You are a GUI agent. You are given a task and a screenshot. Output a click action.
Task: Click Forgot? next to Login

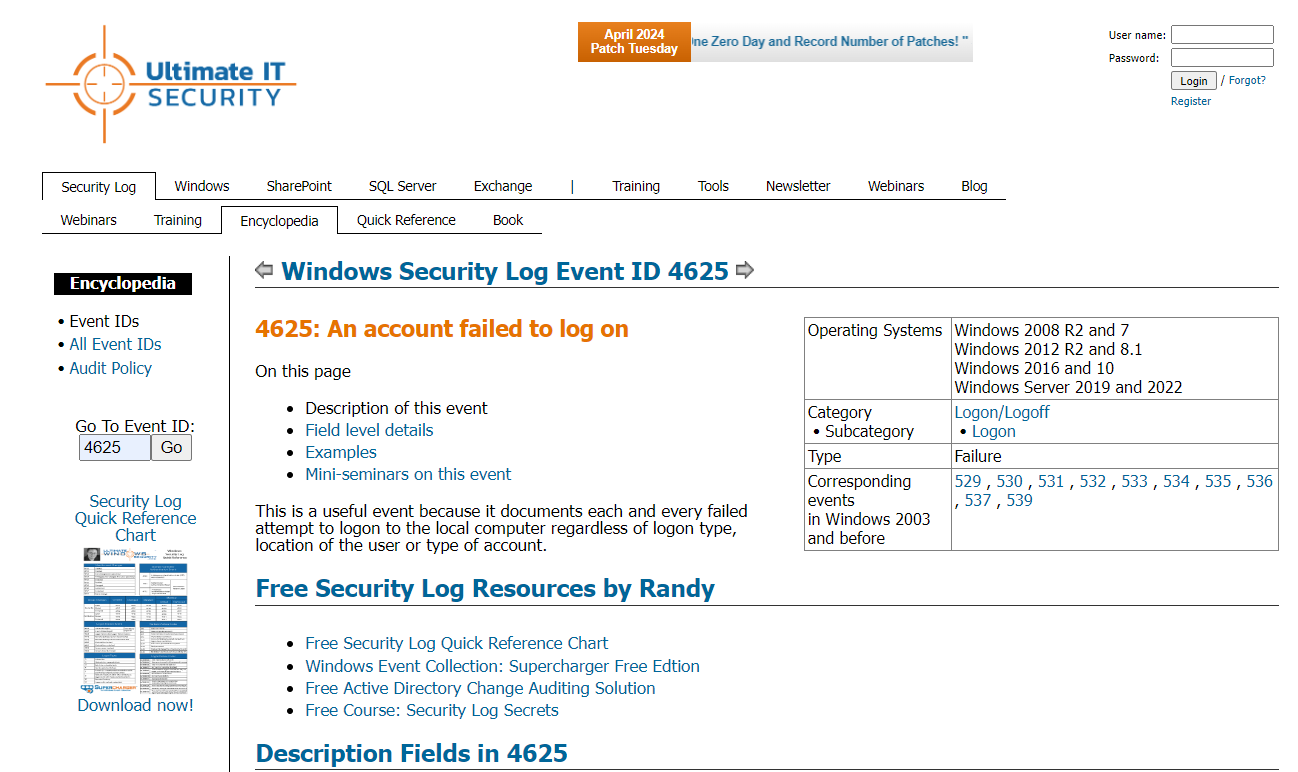1248,80
